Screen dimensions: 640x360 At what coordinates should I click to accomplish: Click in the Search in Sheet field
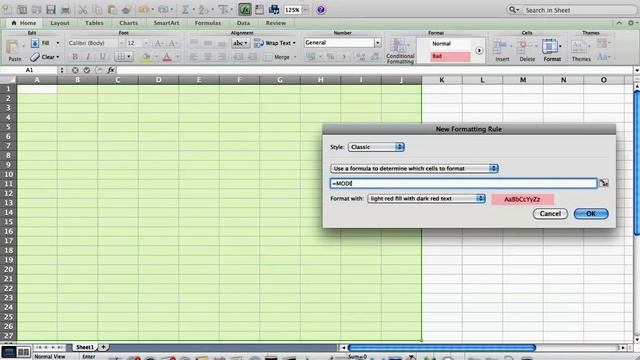(571, 10)
